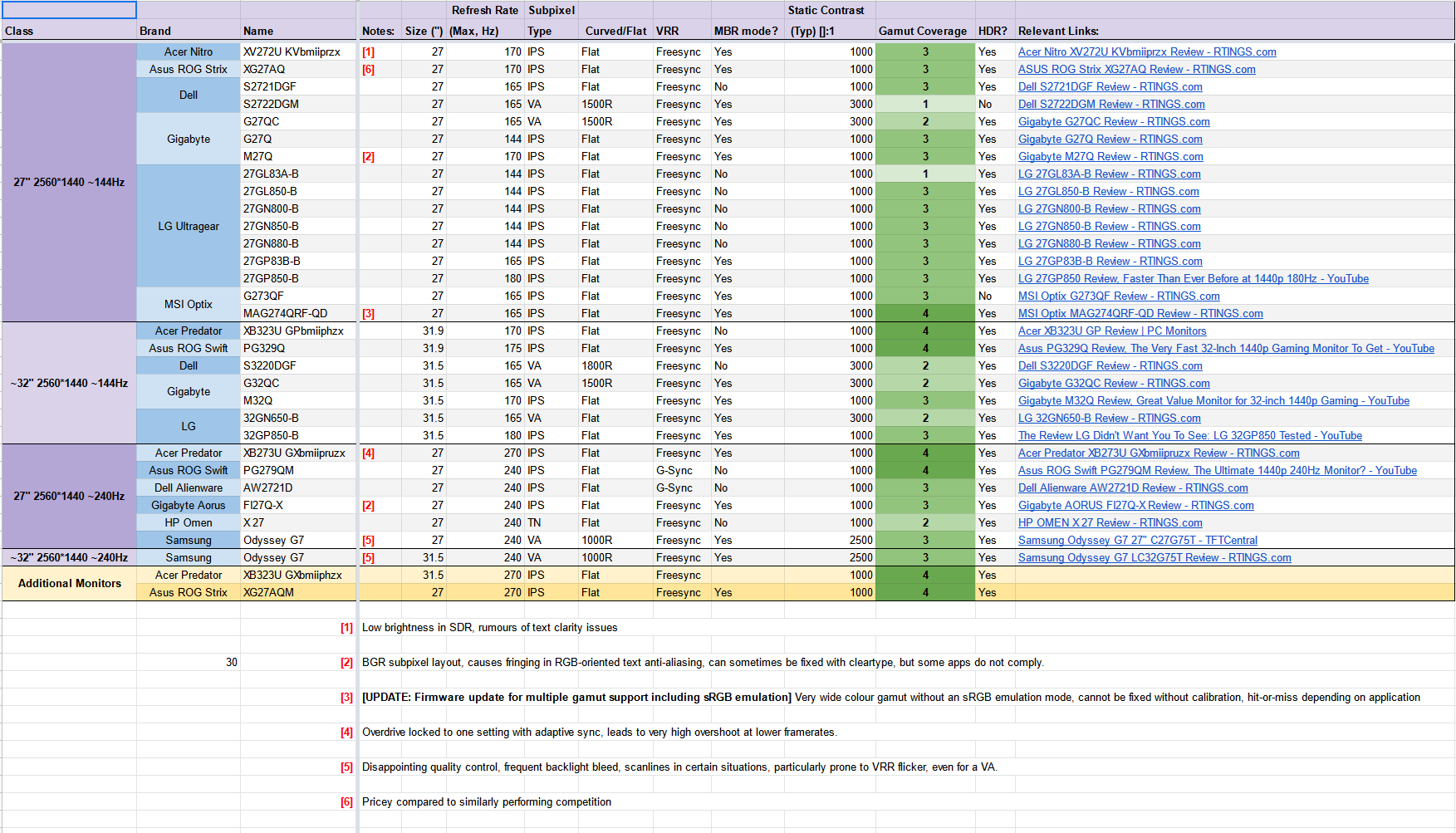The height and width of the screenshot is (833, 1456).
Task: Select the note [1] marker on Acer Nitro row
Action: [368, 51]
